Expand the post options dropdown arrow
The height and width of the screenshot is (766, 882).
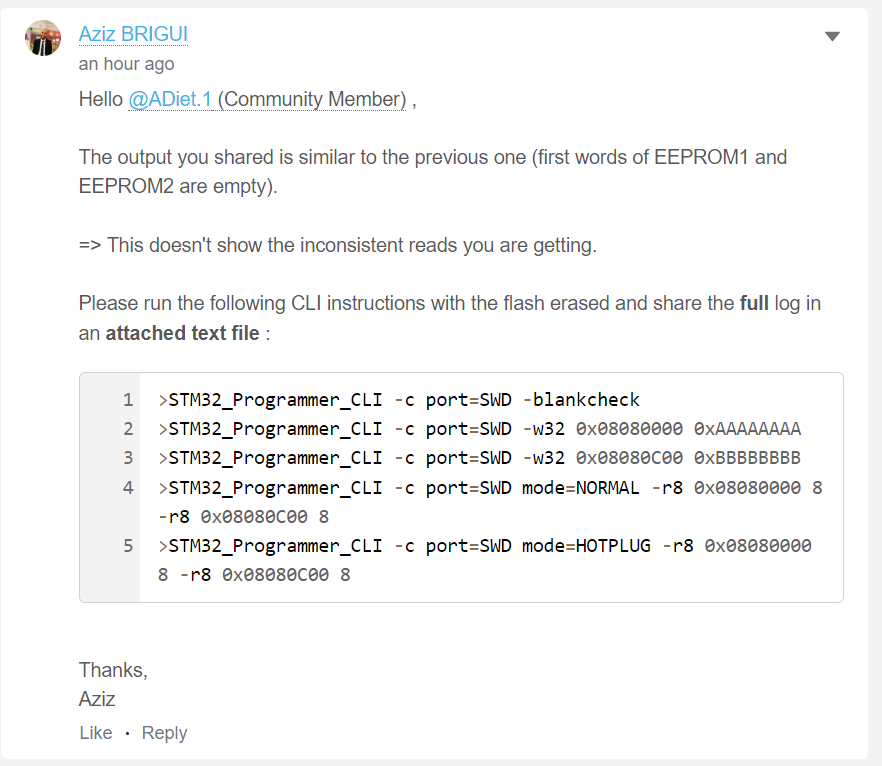(x=832, y=37)
